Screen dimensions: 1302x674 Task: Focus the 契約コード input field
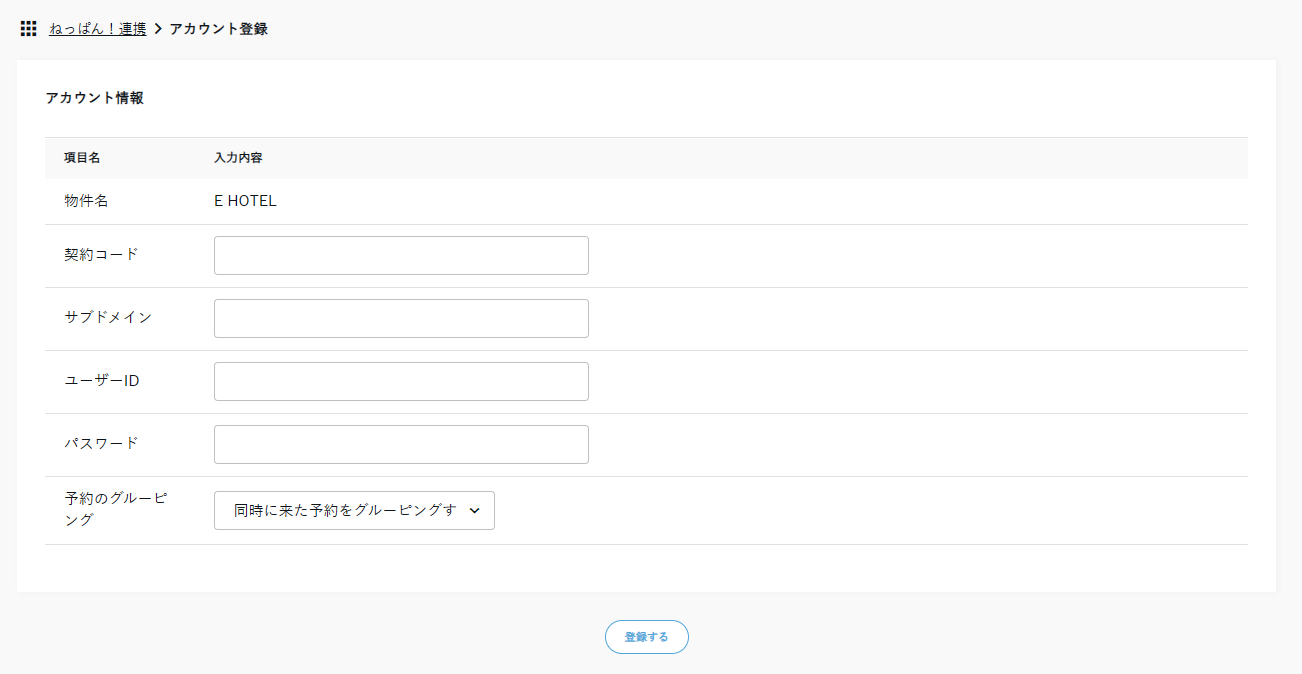(x=401, y=255)
